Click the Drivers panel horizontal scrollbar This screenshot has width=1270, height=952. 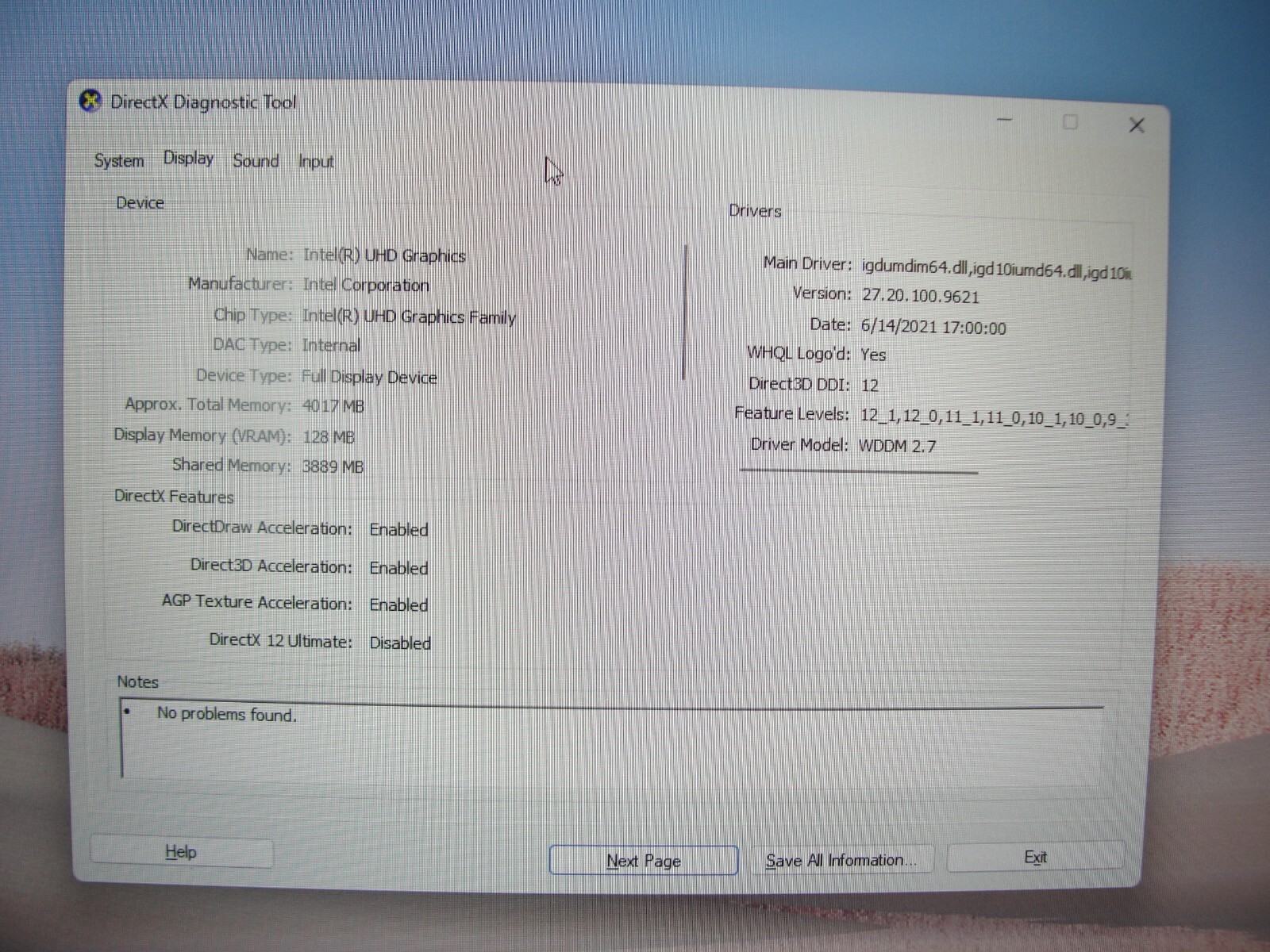click(859, 471)
